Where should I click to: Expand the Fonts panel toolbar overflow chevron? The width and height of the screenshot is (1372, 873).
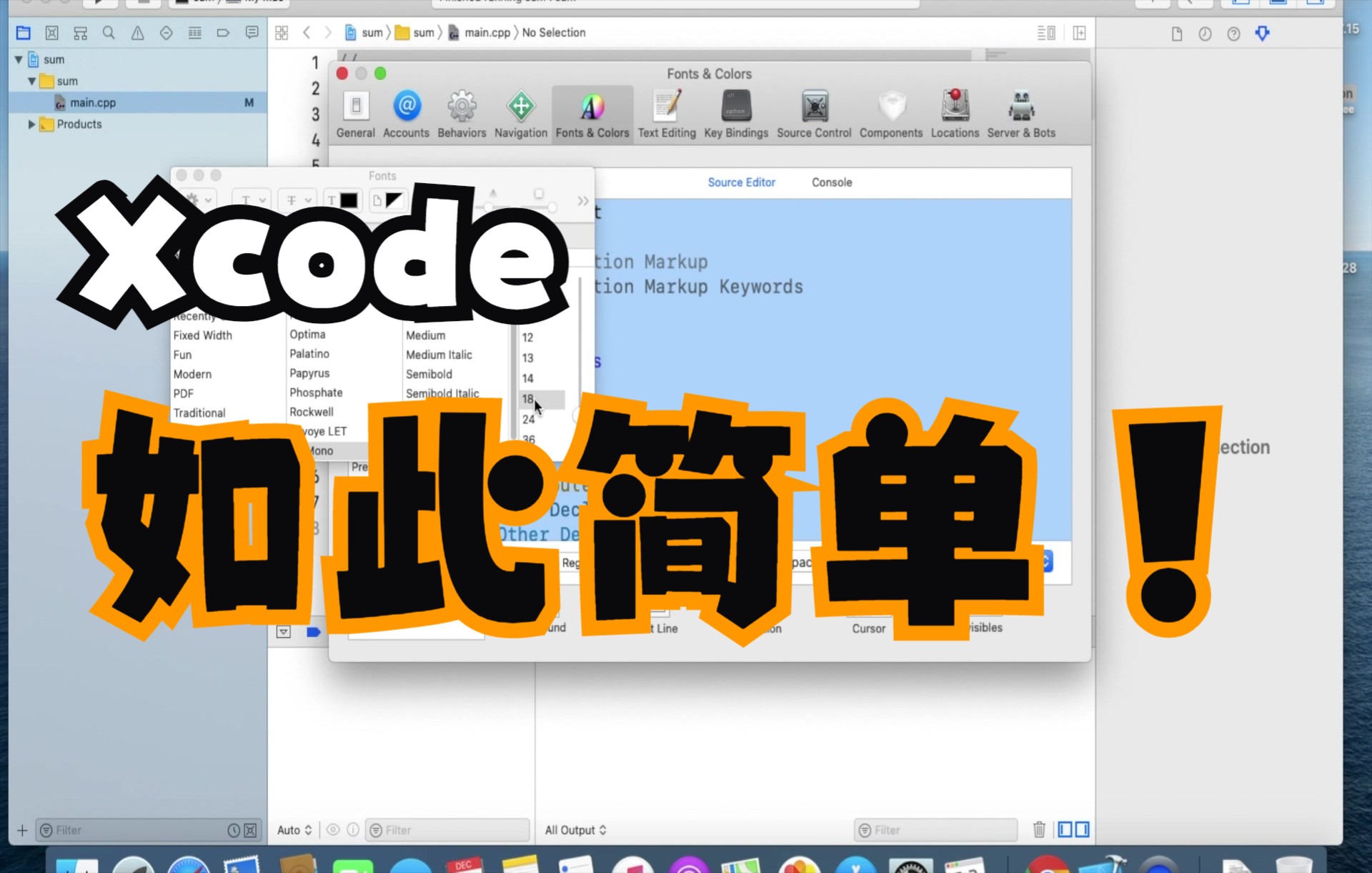coord(583,202)
